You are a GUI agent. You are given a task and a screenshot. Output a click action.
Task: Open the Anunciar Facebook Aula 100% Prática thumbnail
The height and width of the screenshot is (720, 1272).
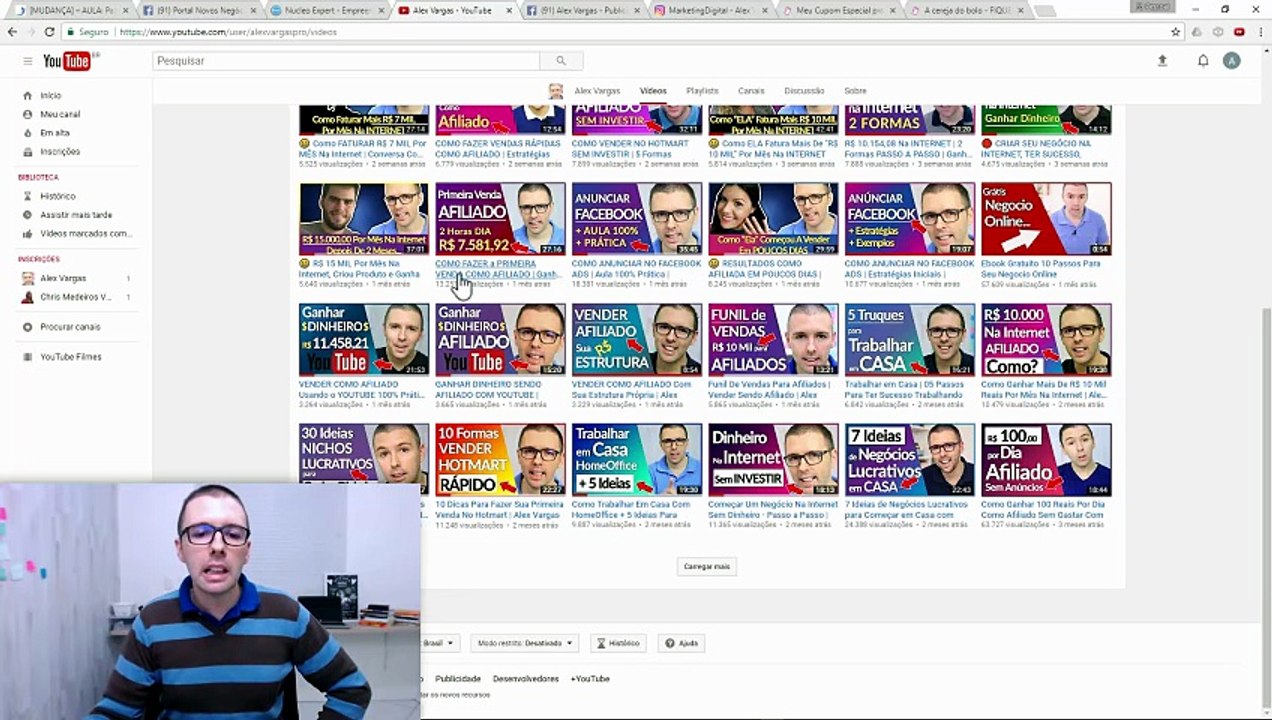coord(636,219)
